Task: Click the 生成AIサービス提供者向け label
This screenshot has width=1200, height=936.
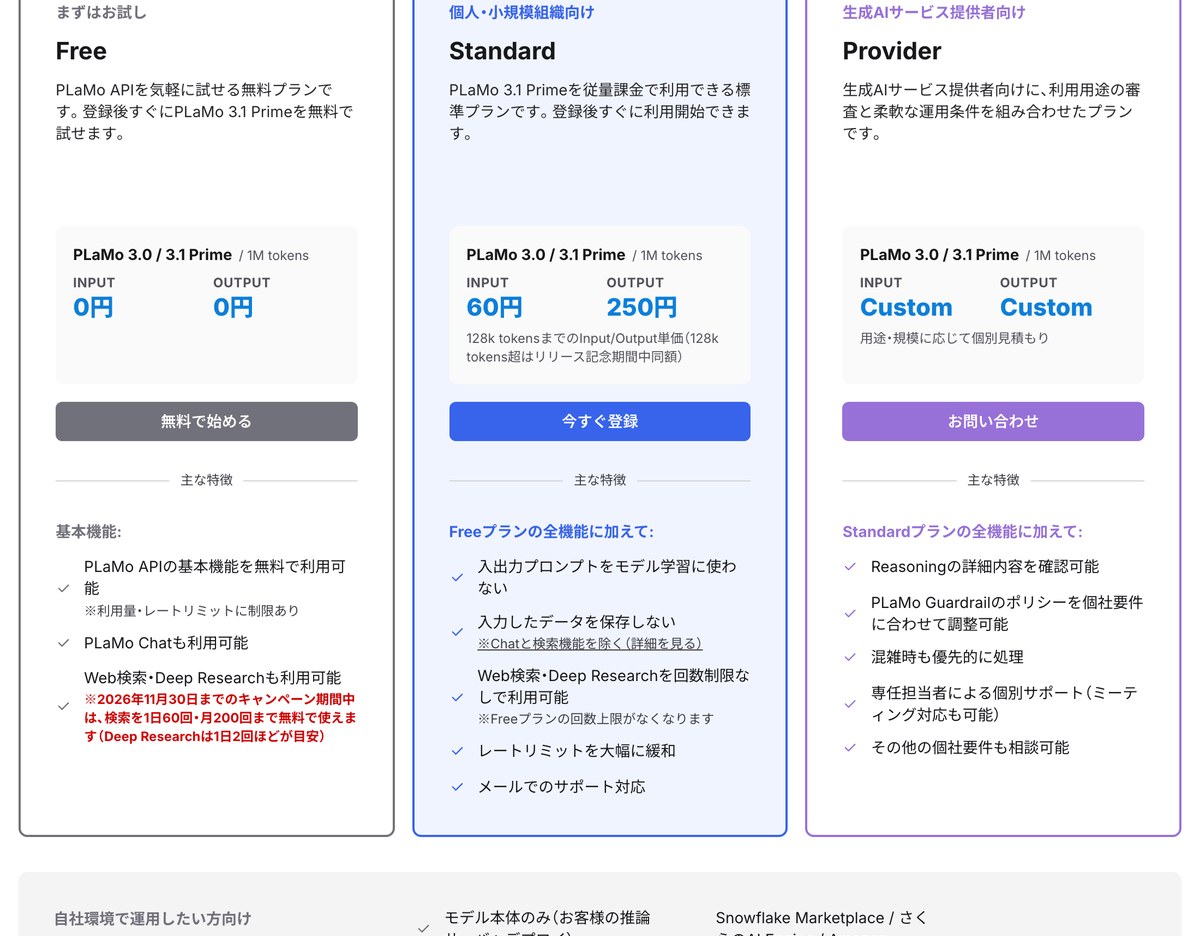Action: pyautogui.click(x=934, y=13)
